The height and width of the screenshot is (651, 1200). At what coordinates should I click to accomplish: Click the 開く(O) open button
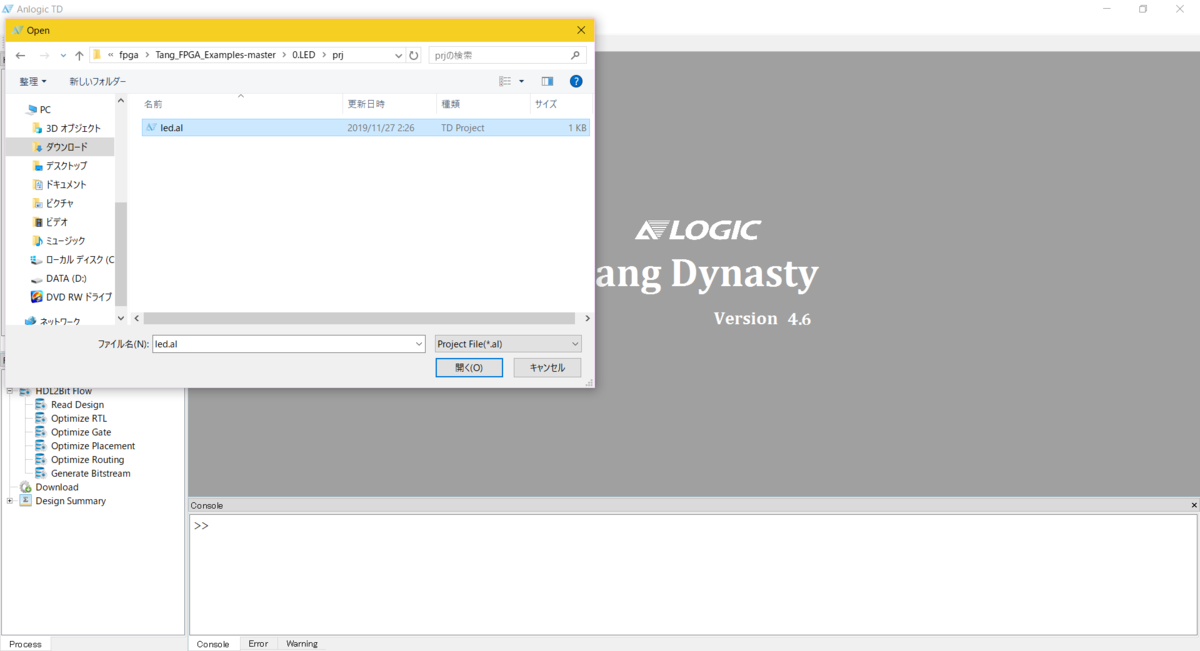pos(469,368)
